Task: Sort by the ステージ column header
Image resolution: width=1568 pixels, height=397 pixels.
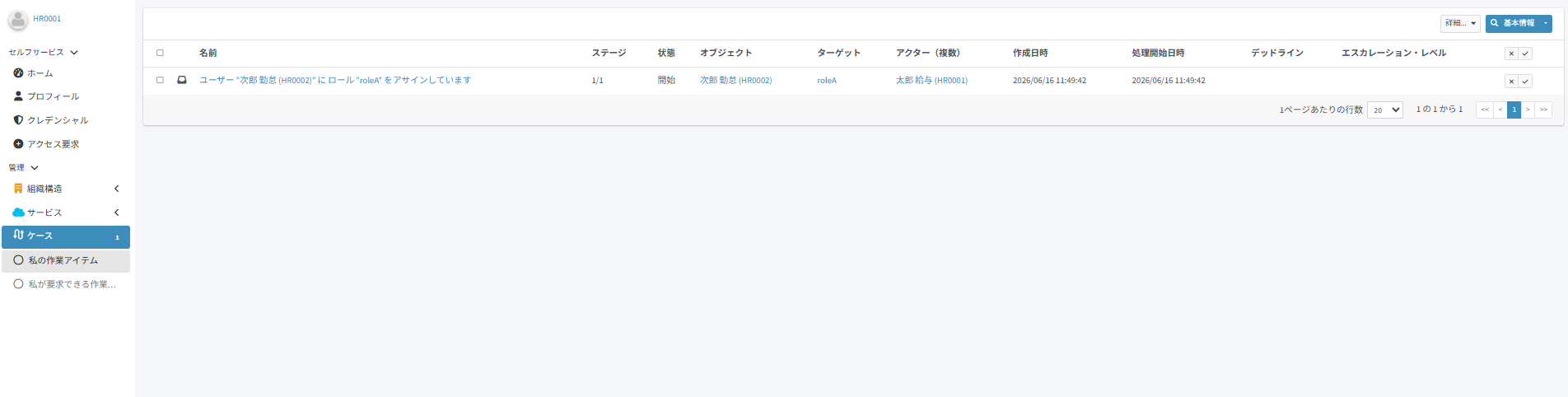Action: pyautogui.click(x=609, y=53)
